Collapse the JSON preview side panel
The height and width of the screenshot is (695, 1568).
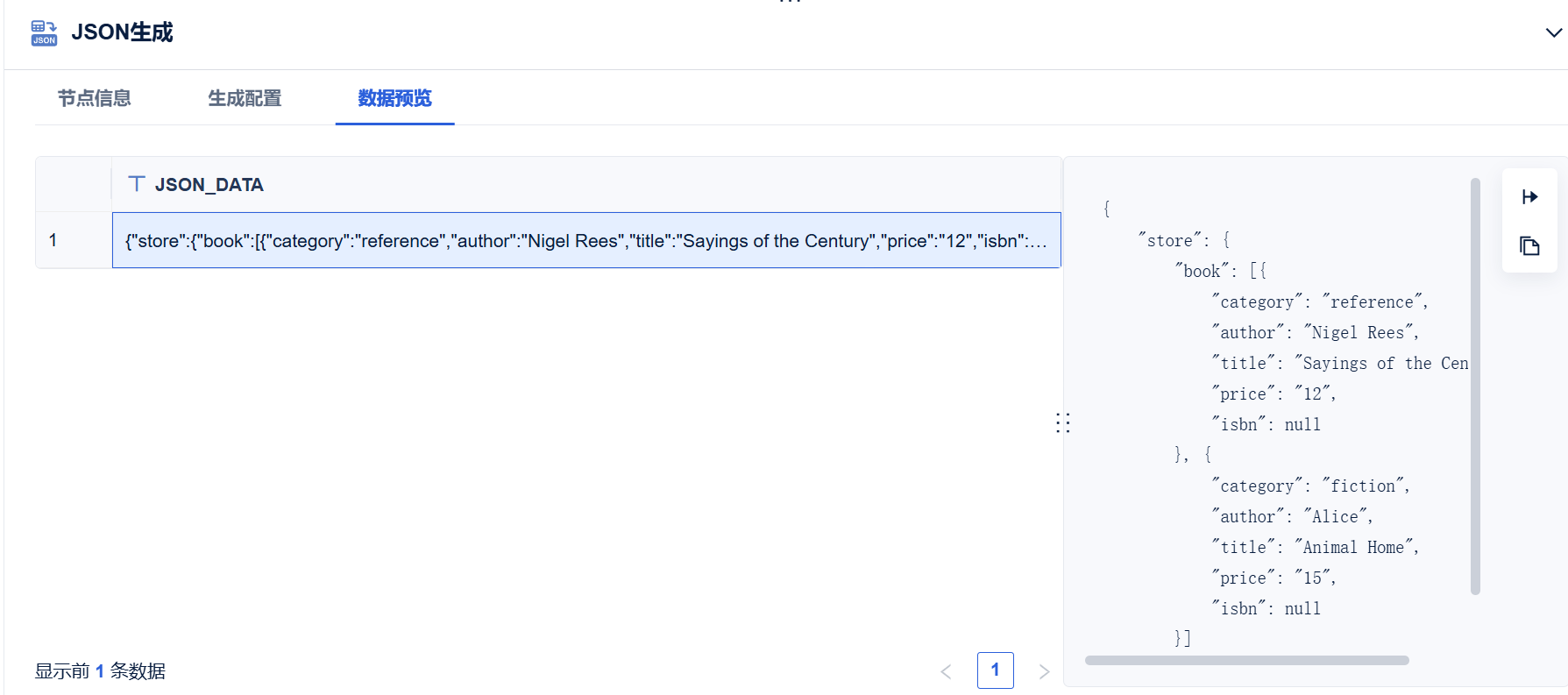[1529, 197]
